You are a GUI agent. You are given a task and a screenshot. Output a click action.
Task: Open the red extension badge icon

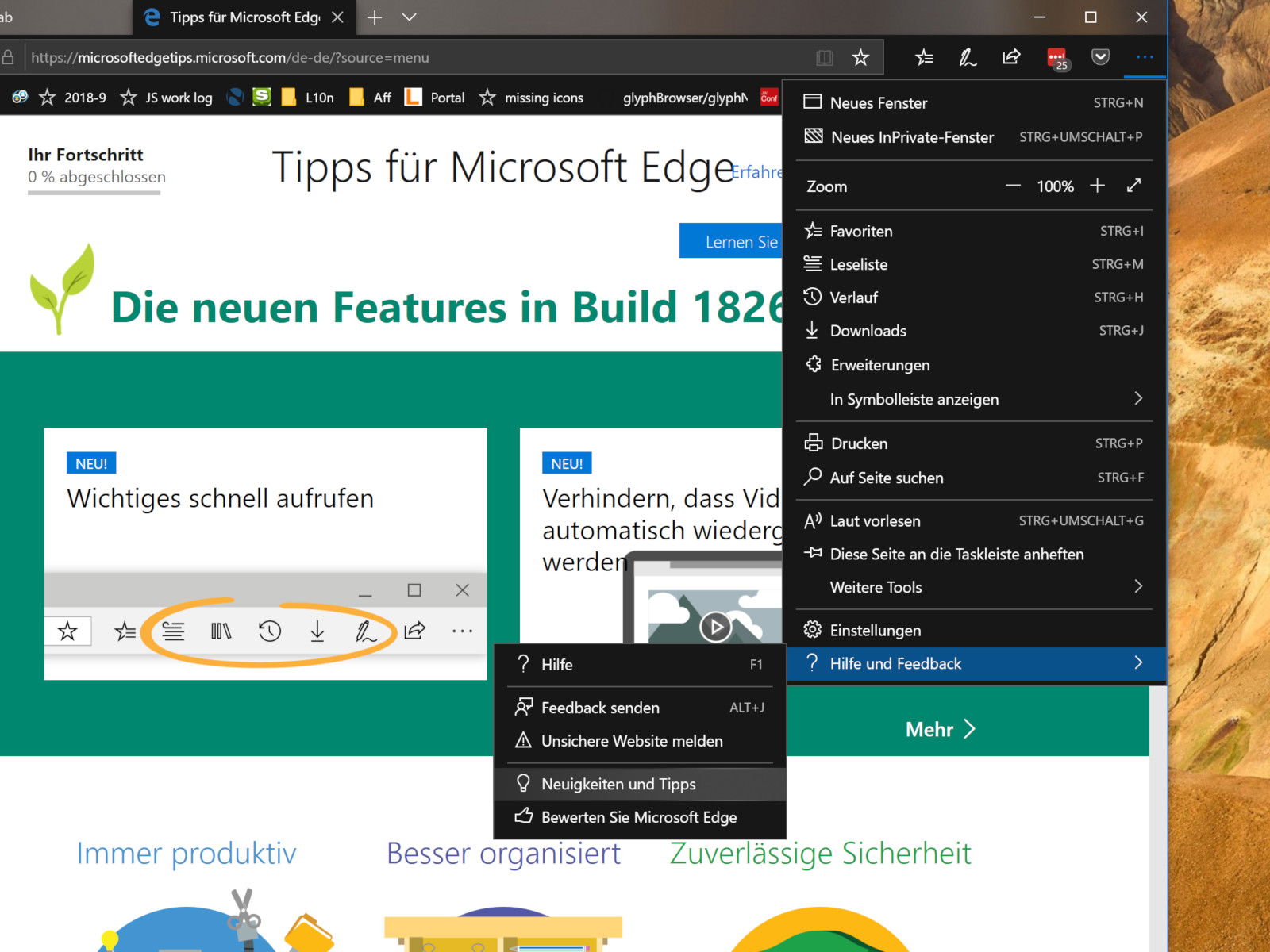(1057, 58)
